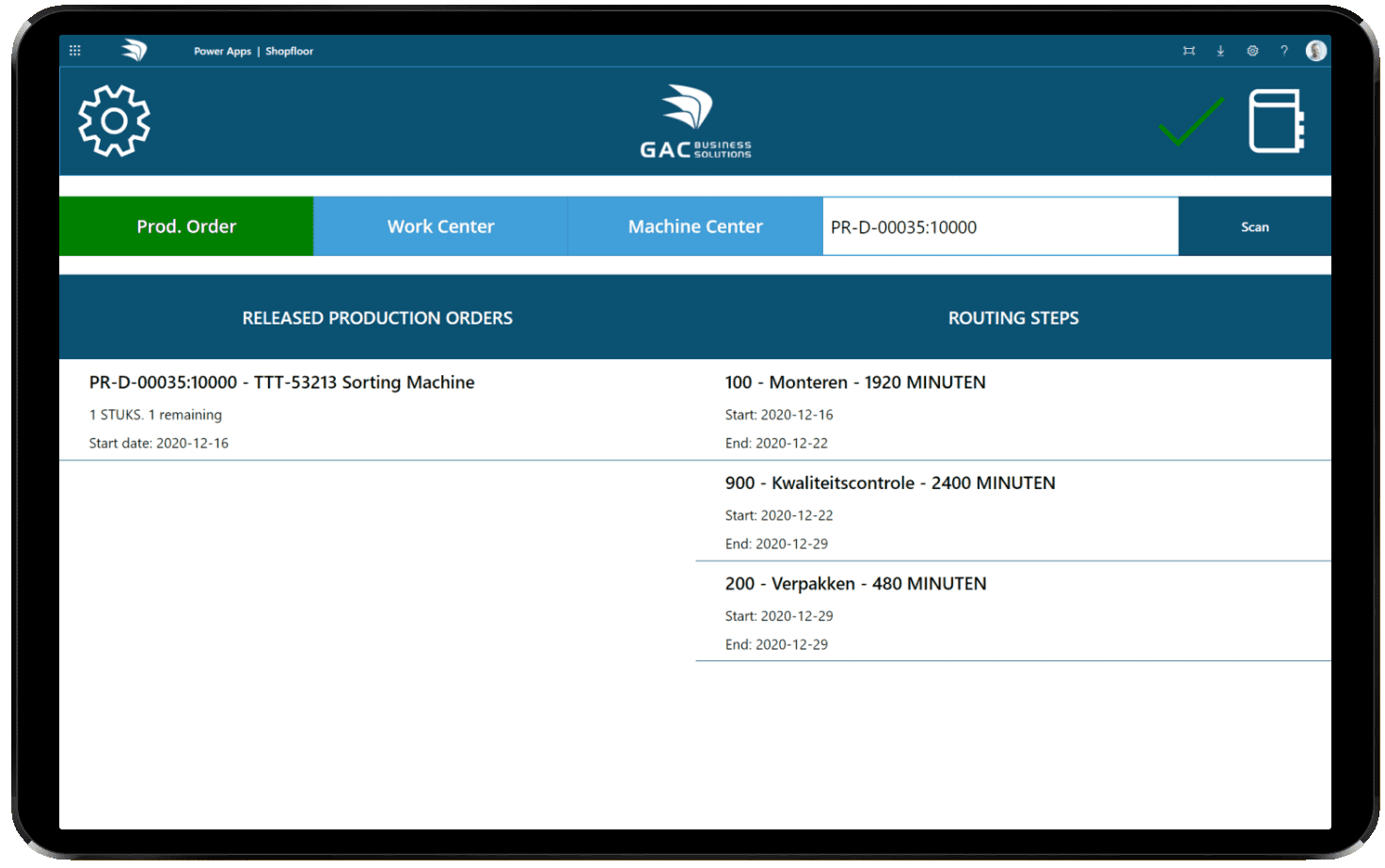Open Power Apps settings gear in top bar

1252,51
